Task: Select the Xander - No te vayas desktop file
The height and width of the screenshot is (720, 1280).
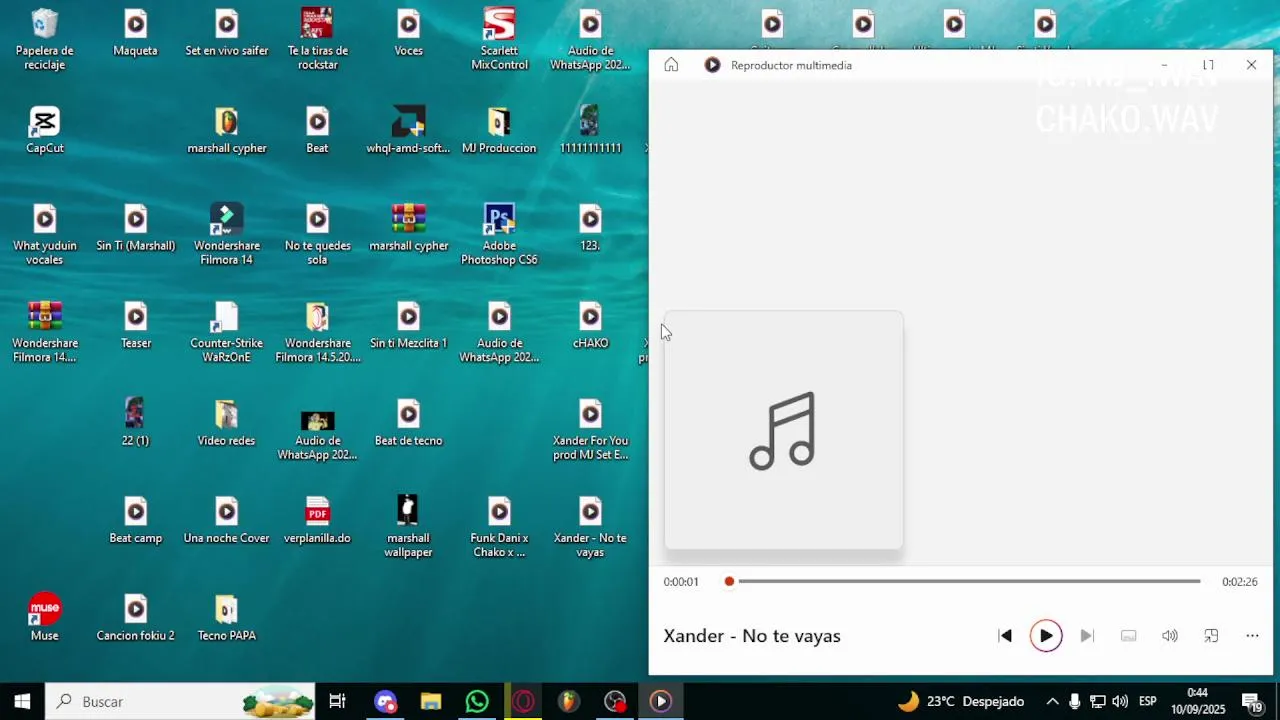Action: 590,527
